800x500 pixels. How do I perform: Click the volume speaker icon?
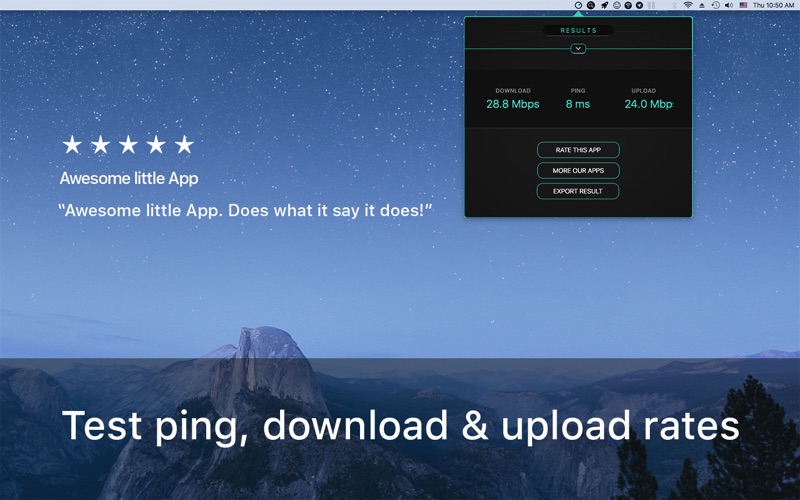click(729, 5)
